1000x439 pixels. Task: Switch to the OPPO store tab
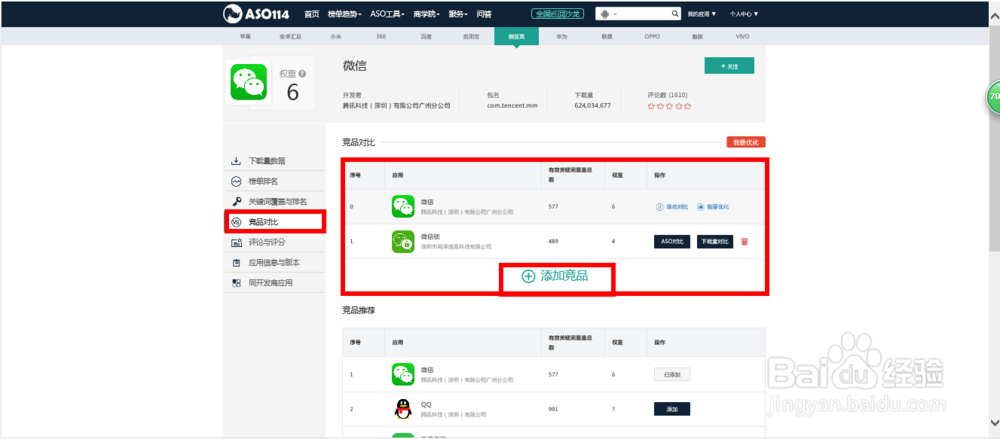pyautogui.click(x=652, y=37)
